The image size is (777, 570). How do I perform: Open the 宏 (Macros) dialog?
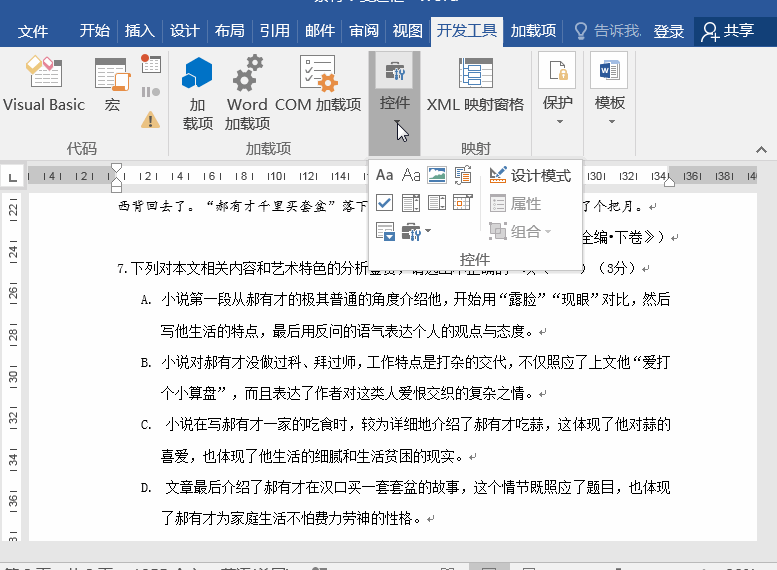(x=112, y=84)
